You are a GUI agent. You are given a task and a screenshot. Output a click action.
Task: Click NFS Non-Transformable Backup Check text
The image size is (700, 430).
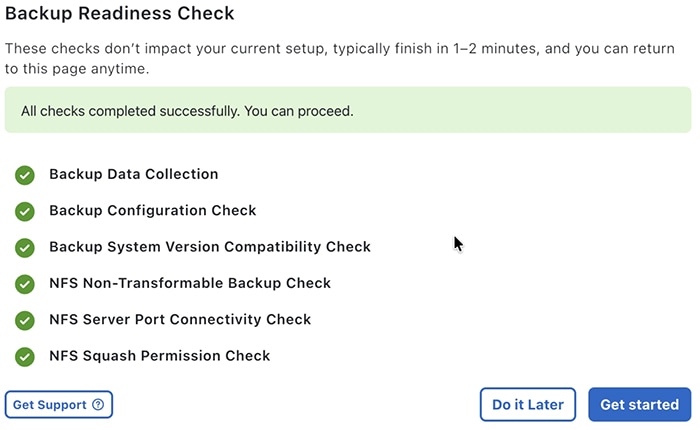pos(189,284)
